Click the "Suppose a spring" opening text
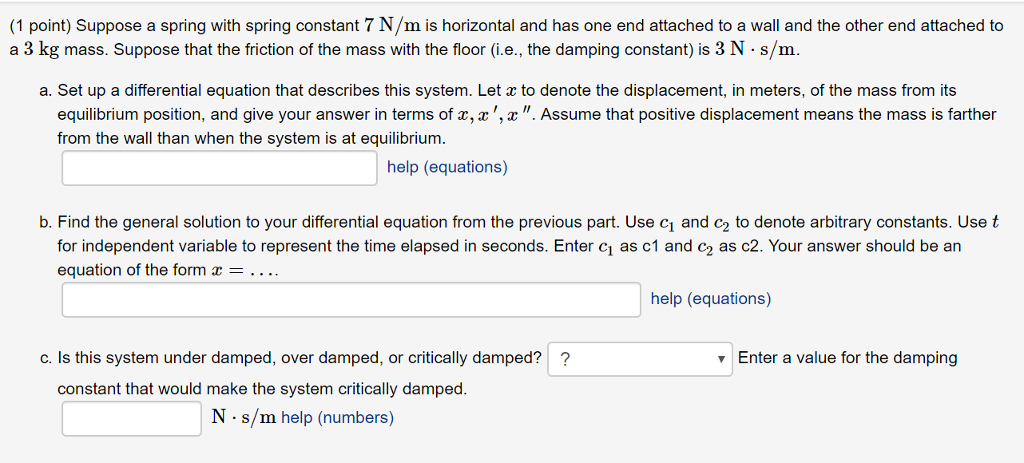Image resolution: width=1024 pixels, height=463 pixels. click(135, 26)
